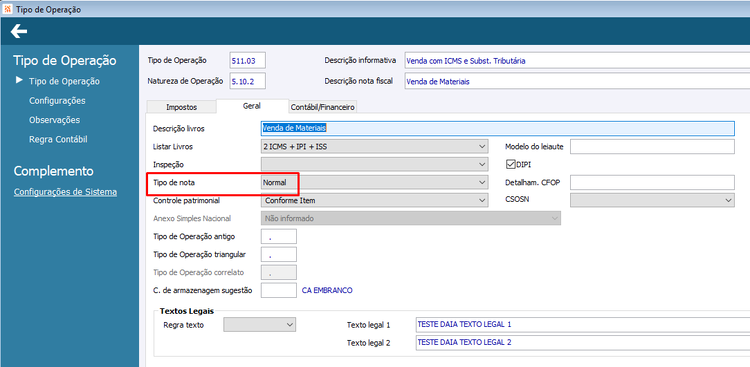Click the Texto legal 1 field
Viewport: 750px width, 367px height.
pos(583,324)
